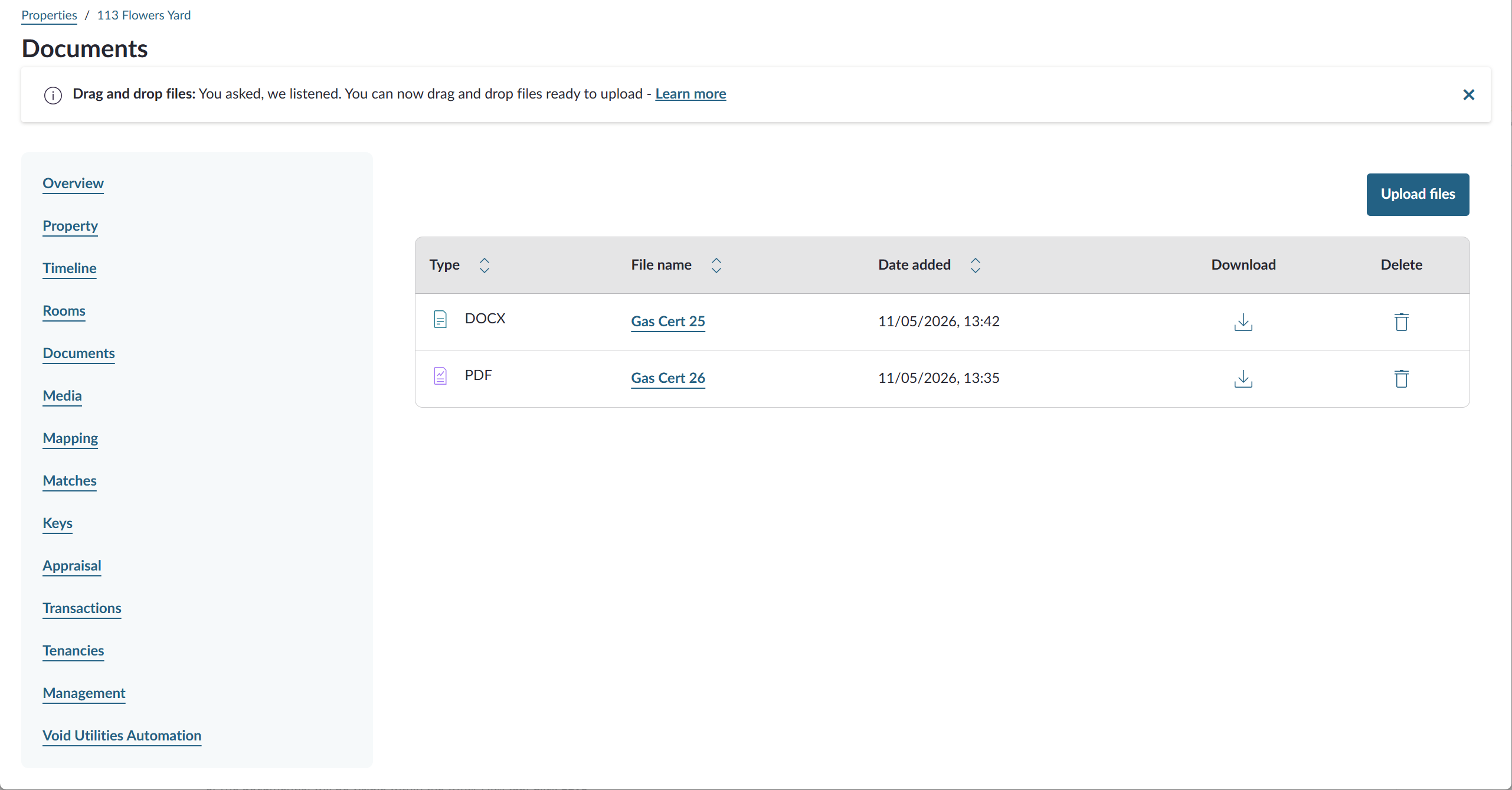Go to the Mapping section
This screenshot has height=790, width=1512.
70,438
